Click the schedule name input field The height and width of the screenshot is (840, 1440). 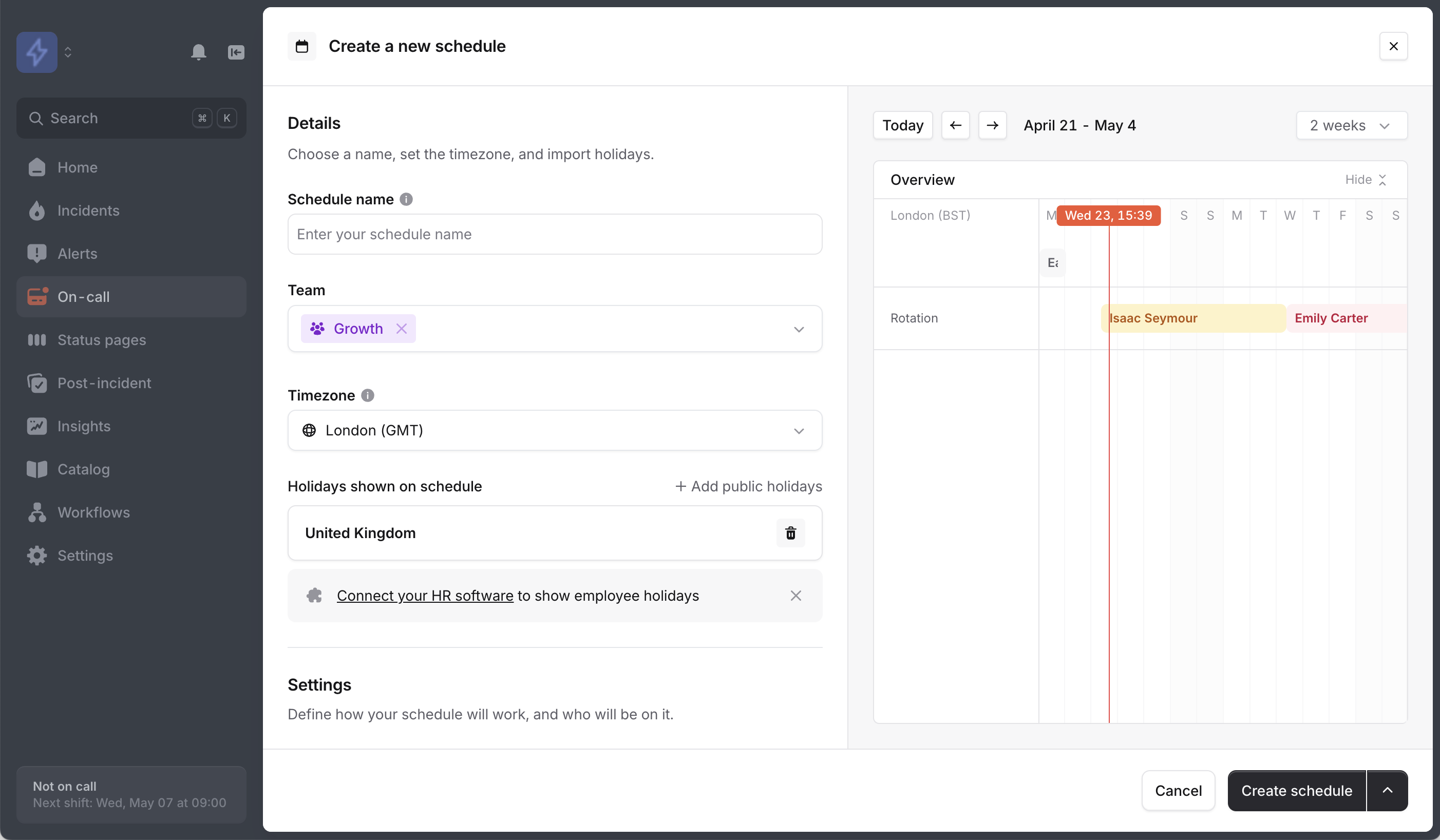click(554, 234)
